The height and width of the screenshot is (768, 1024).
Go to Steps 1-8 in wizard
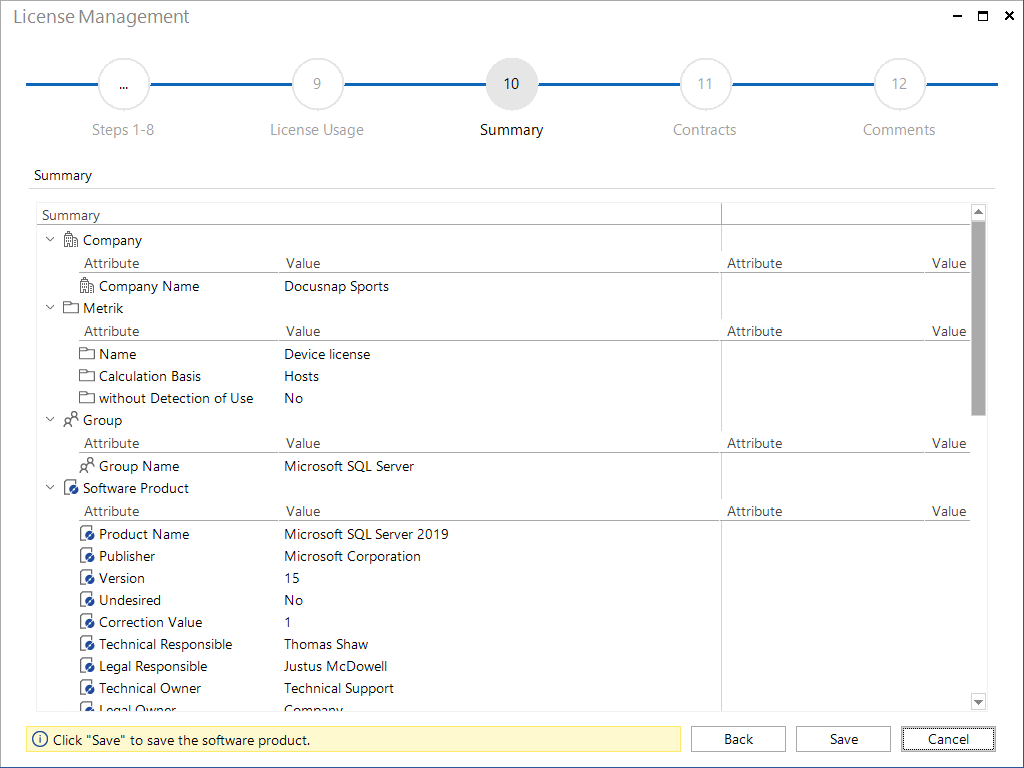click(123, 84)
